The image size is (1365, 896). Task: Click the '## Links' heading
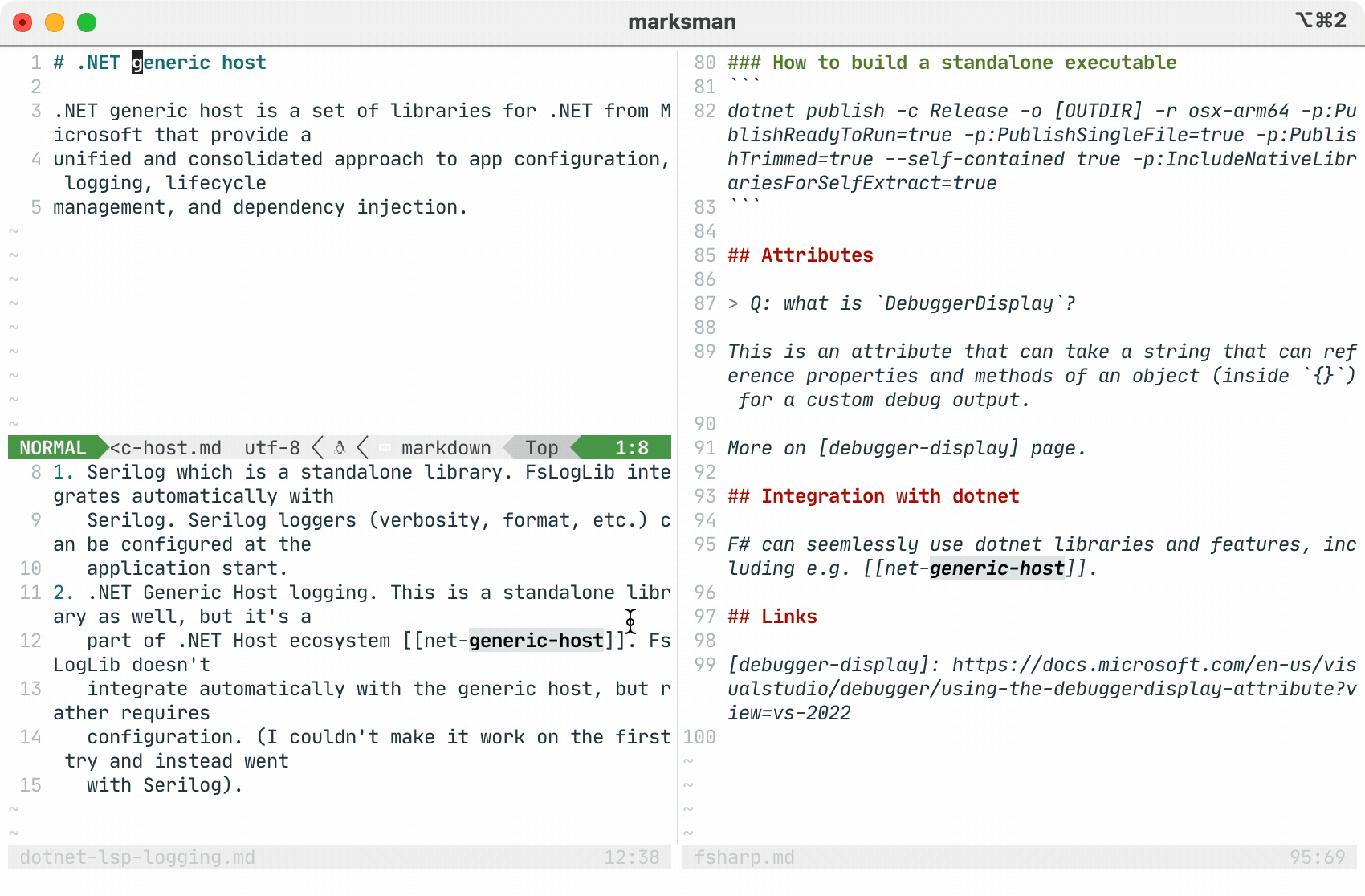772,617
